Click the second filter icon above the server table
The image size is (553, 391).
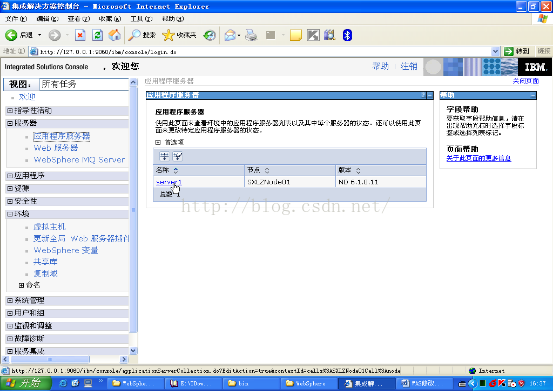coord(177,156)
